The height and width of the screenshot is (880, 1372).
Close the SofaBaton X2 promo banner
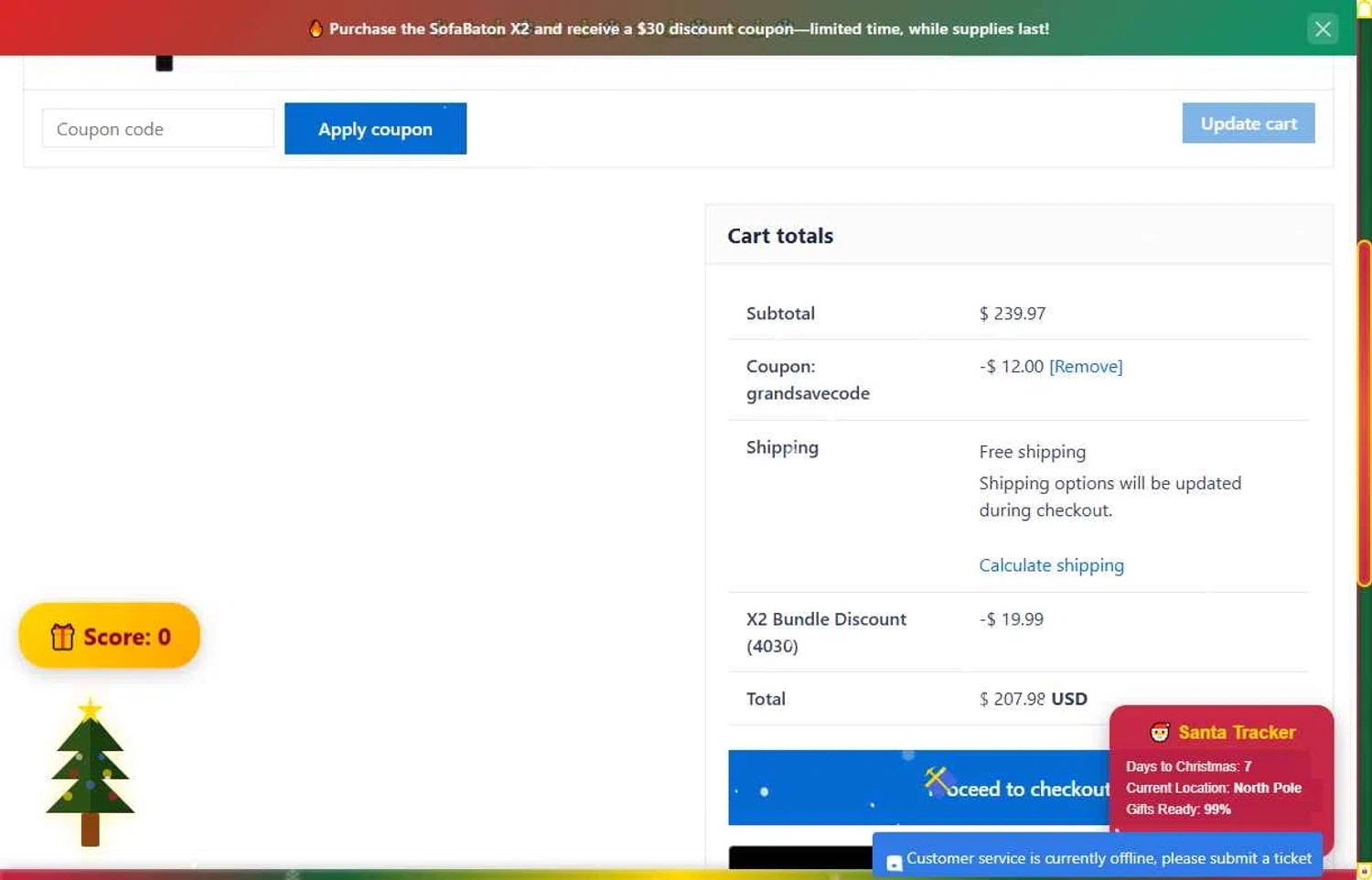point(1322,28)
